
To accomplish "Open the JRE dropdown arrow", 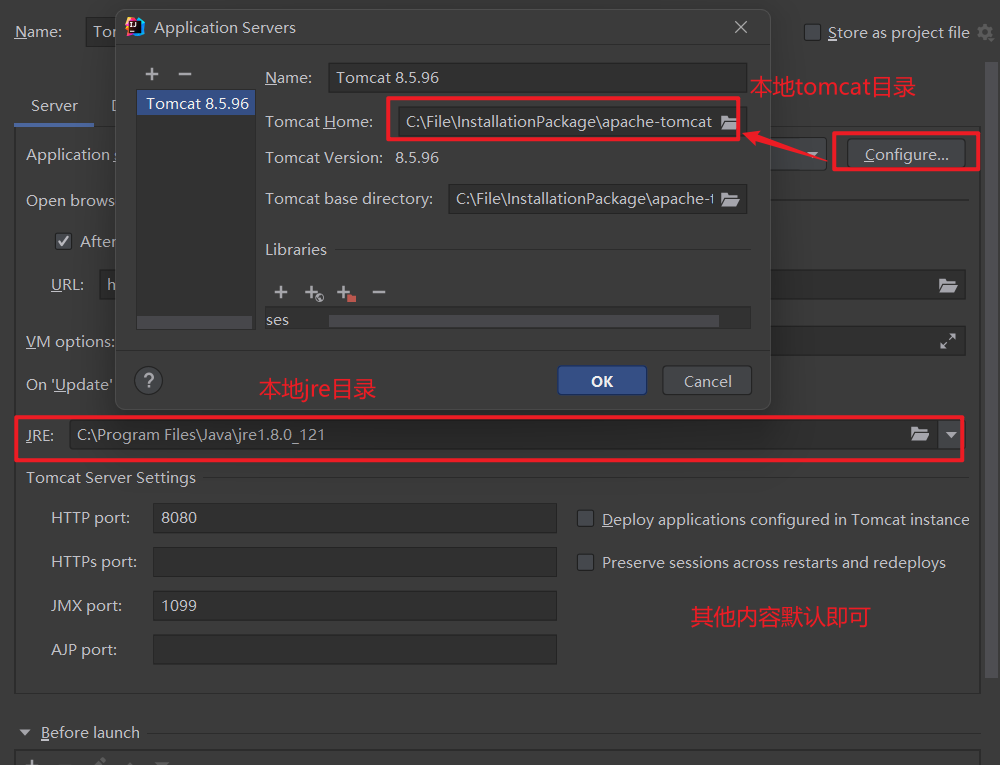I will pyautogui.click(x=951, y=435).
